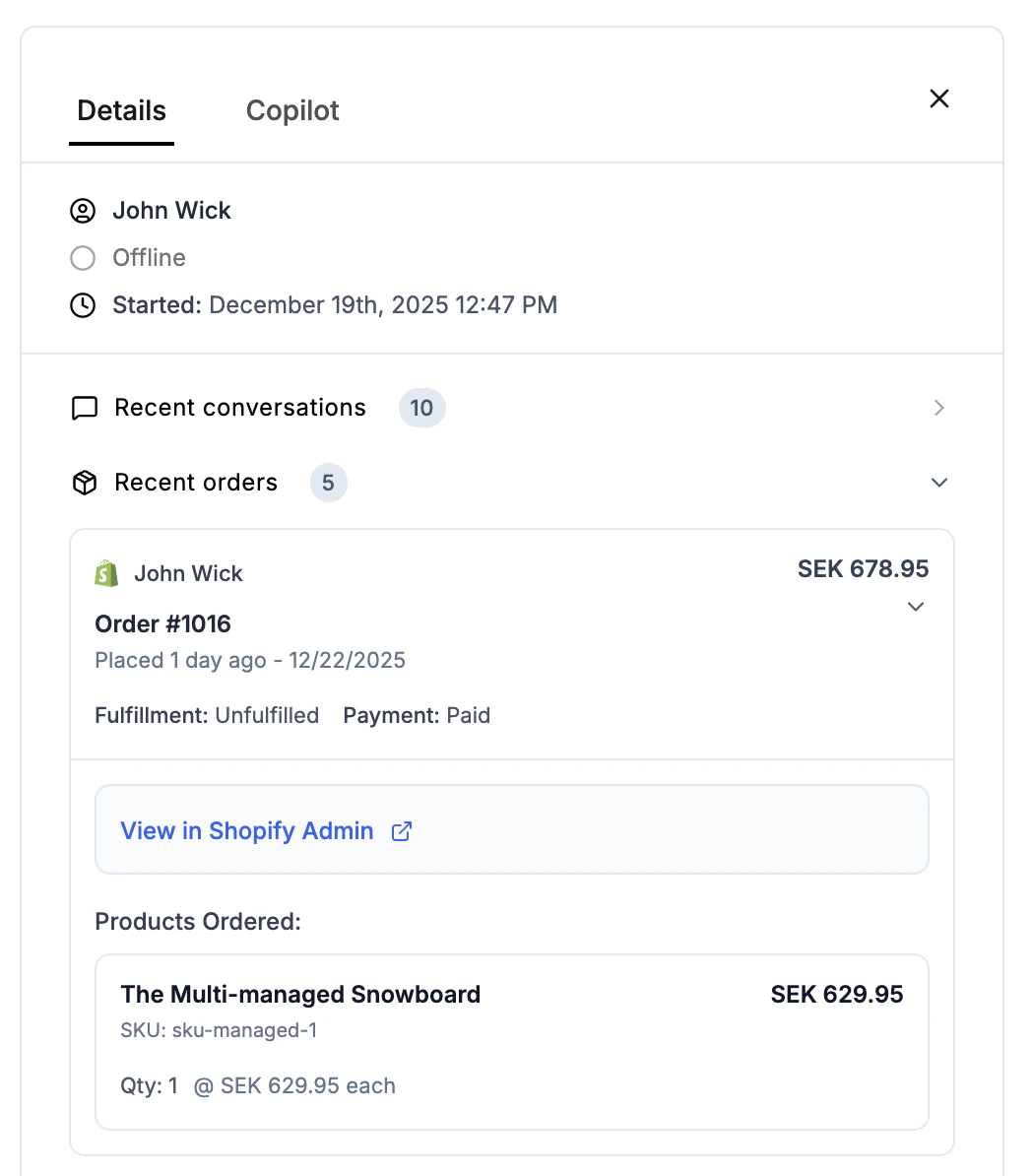Click the 5 badge next to Recent orders
This screenshot has width=1032, height=1176.
328,483
